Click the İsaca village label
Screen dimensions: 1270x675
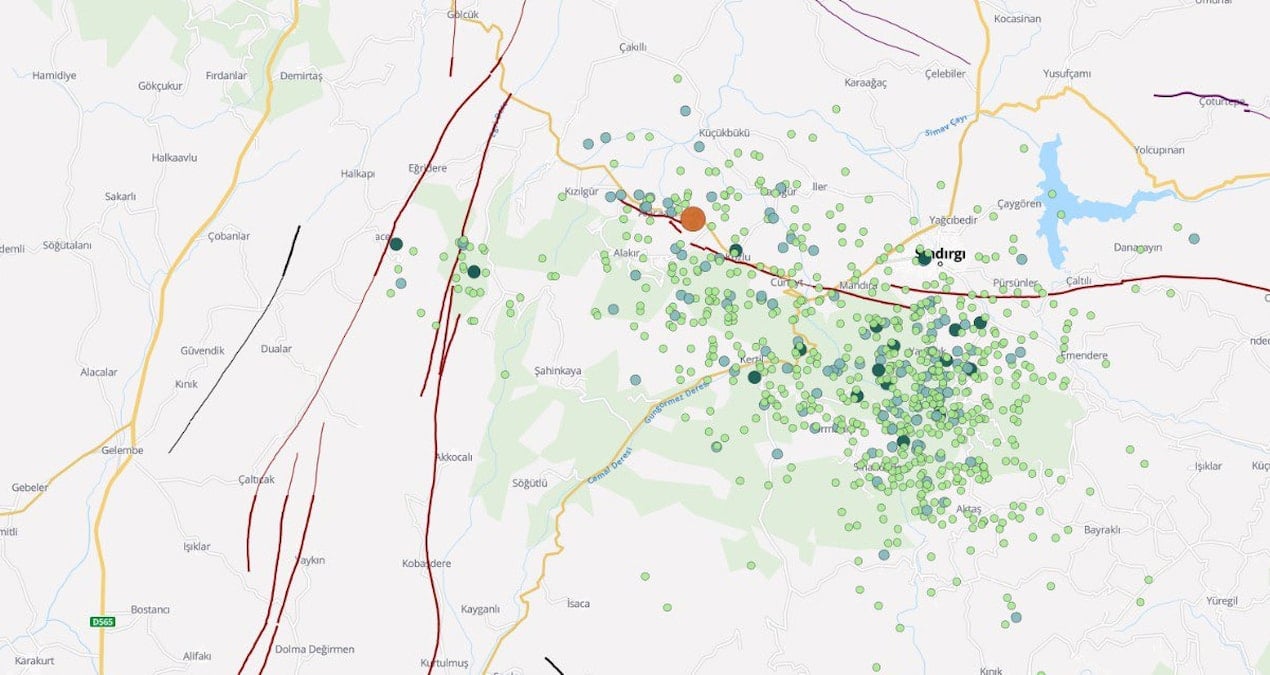[x=578, y=603]
